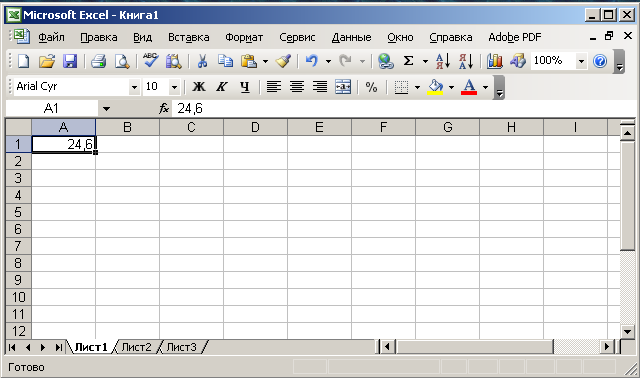The image size is (640, 378).
Task: Expand the Paste options arrow
Action: coord(265,62)
